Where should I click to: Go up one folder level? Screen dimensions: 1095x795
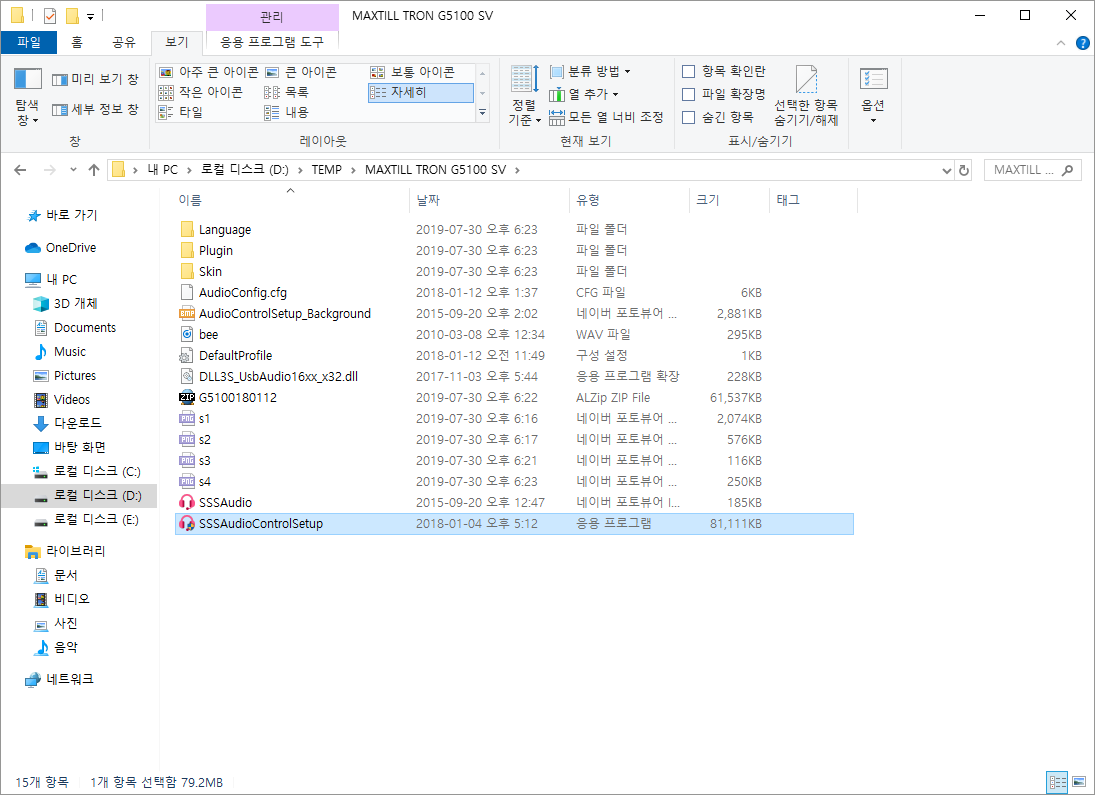coord(94,170)
